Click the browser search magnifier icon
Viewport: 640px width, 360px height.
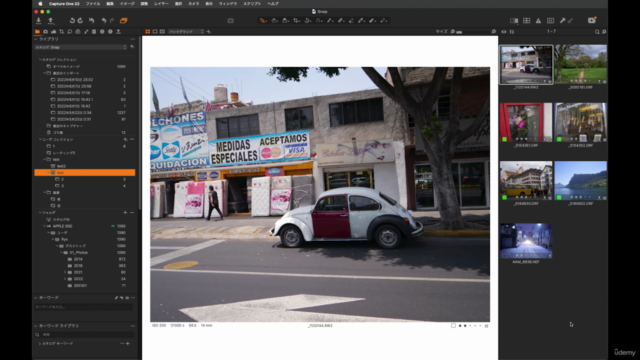(x=597, y=31)
